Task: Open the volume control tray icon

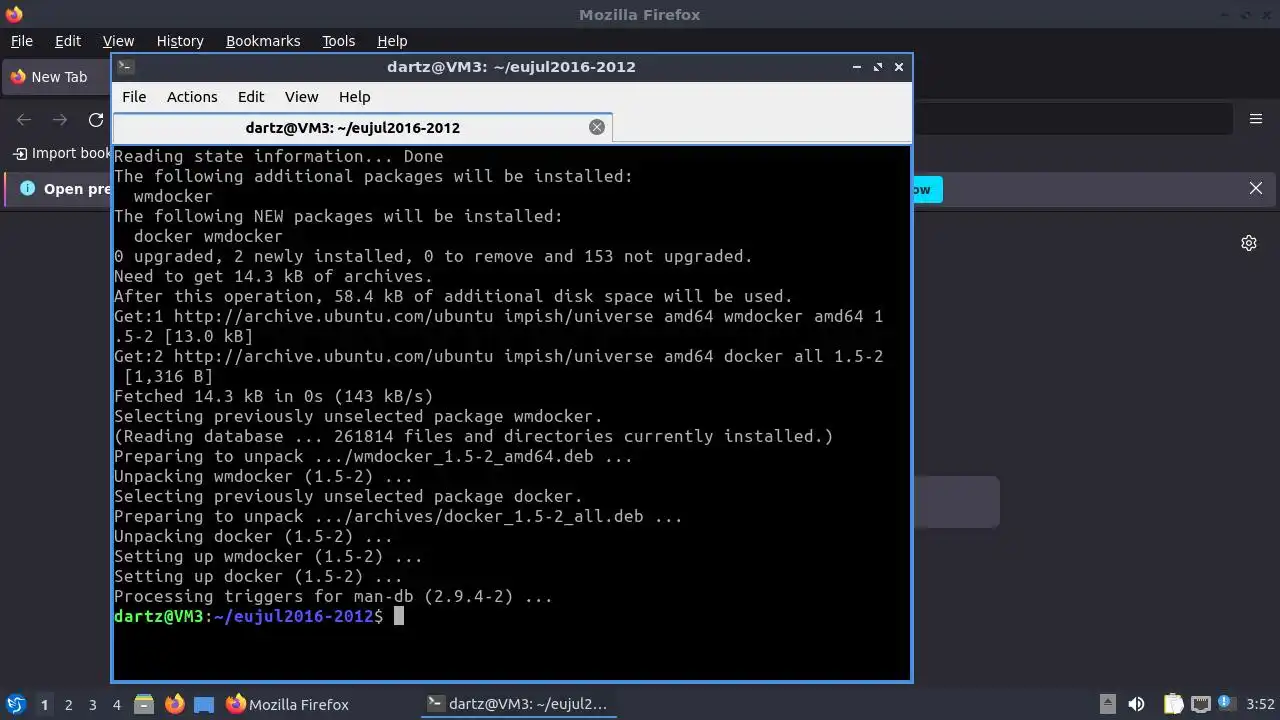Action: [1136, 704]
